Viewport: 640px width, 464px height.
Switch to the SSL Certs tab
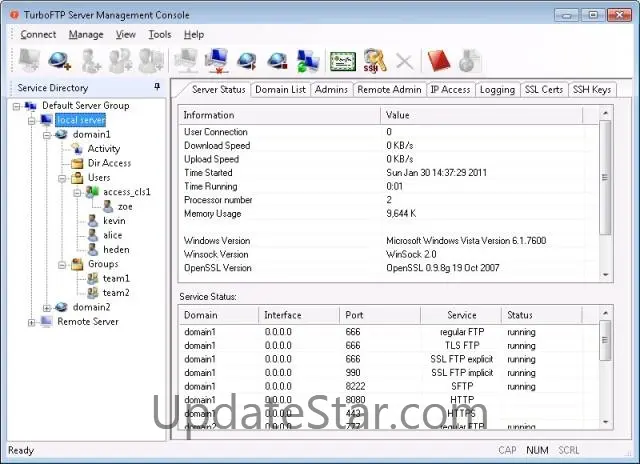pyautogui.click(x=543, y=90)
